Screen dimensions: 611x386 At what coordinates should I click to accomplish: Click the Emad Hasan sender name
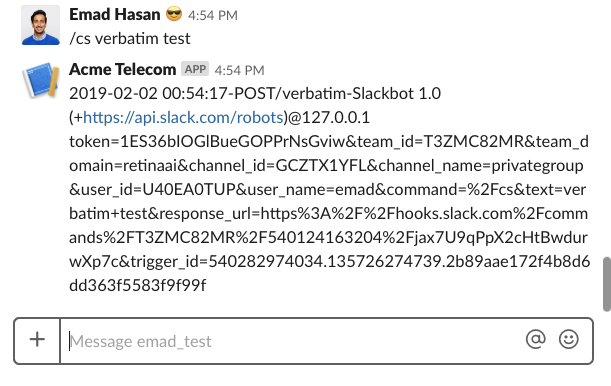pos(115,15)
